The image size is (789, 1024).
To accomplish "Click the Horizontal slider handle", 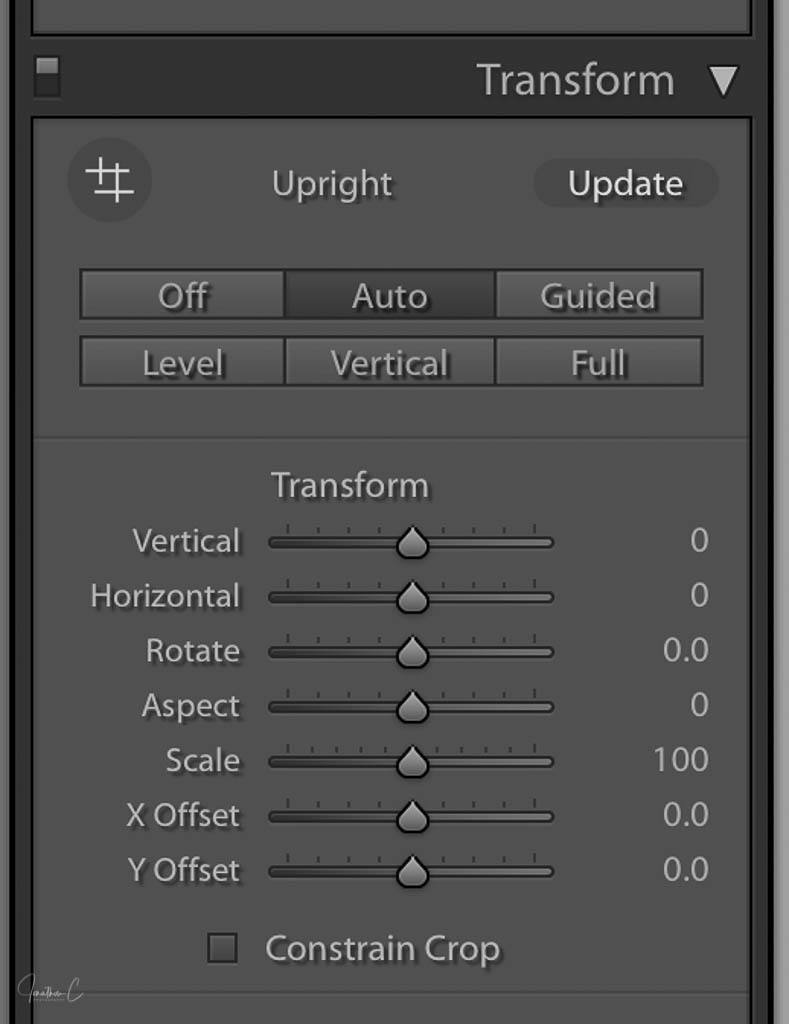I will (x=412, y=599).
